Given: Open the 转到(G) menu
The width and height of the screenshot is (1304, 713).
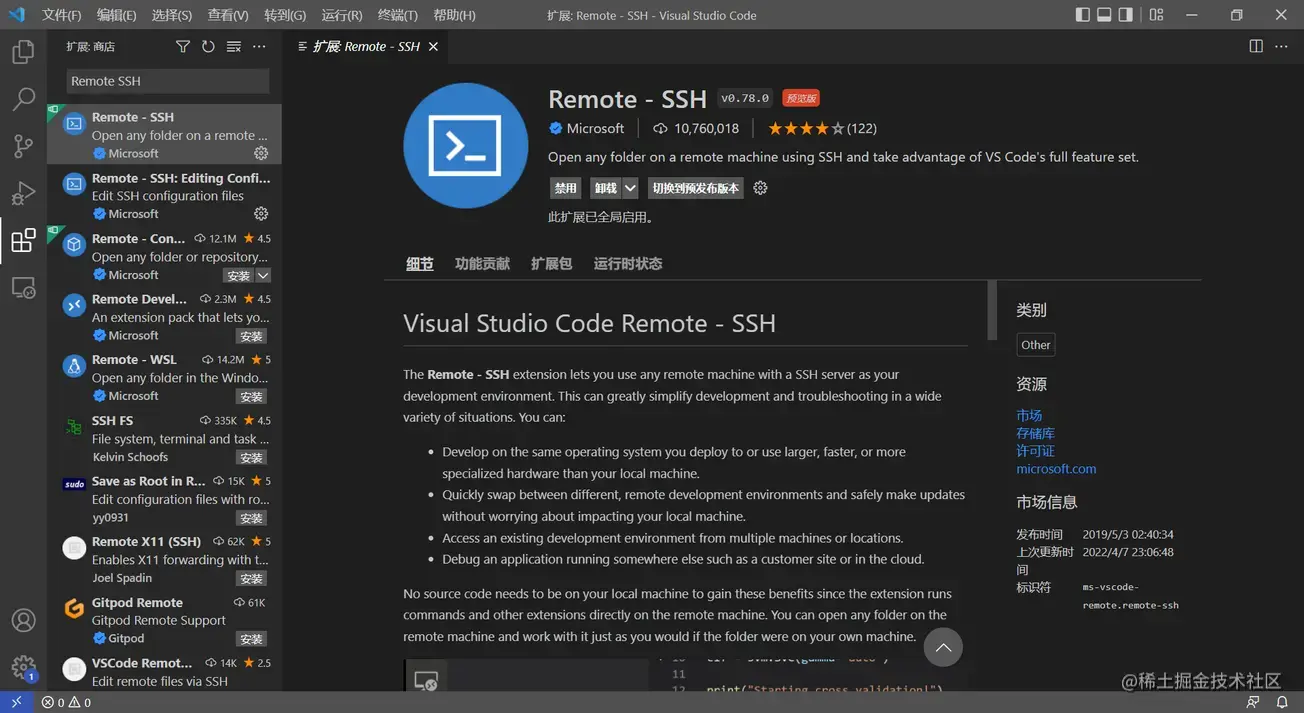Looking at the screenshot, I should (285, 15).
